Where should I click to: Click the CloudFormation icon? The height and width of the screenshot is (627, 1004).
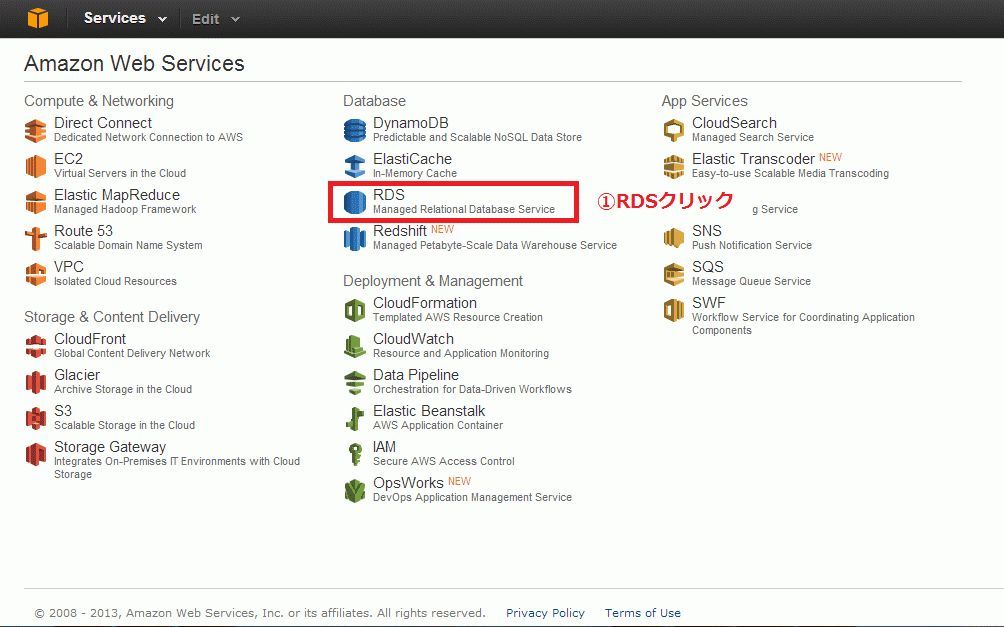click(x=355, y=311)
